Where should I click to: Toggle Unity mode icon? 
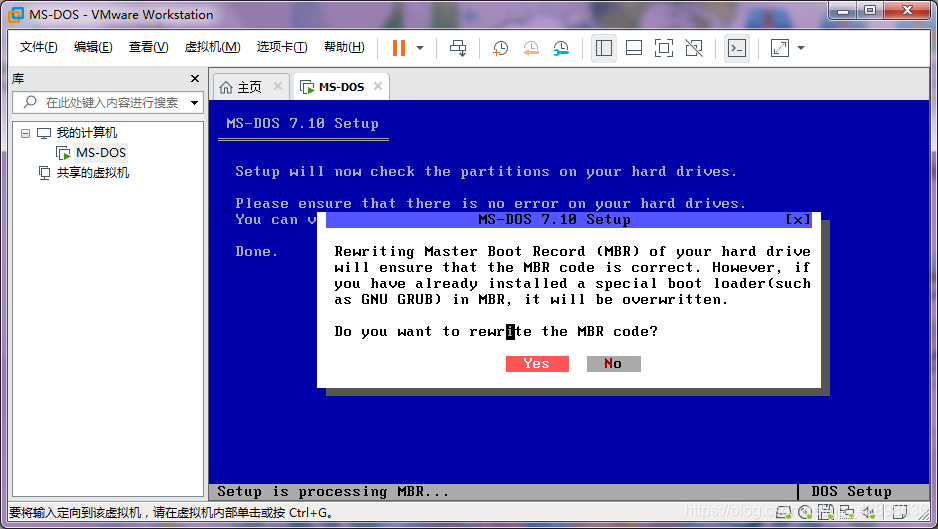coord(694,48)
